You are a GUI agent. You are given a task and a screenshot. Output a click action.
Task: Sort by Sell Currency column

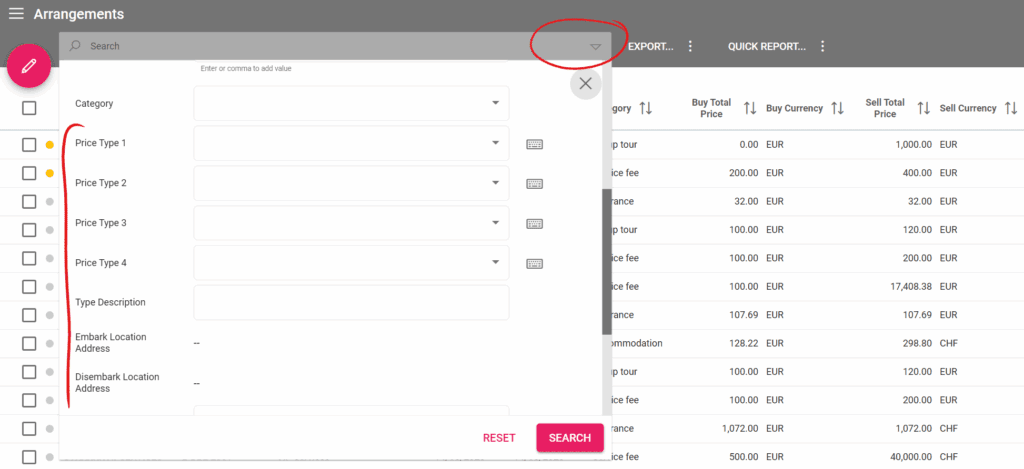tap(1011, 108)
